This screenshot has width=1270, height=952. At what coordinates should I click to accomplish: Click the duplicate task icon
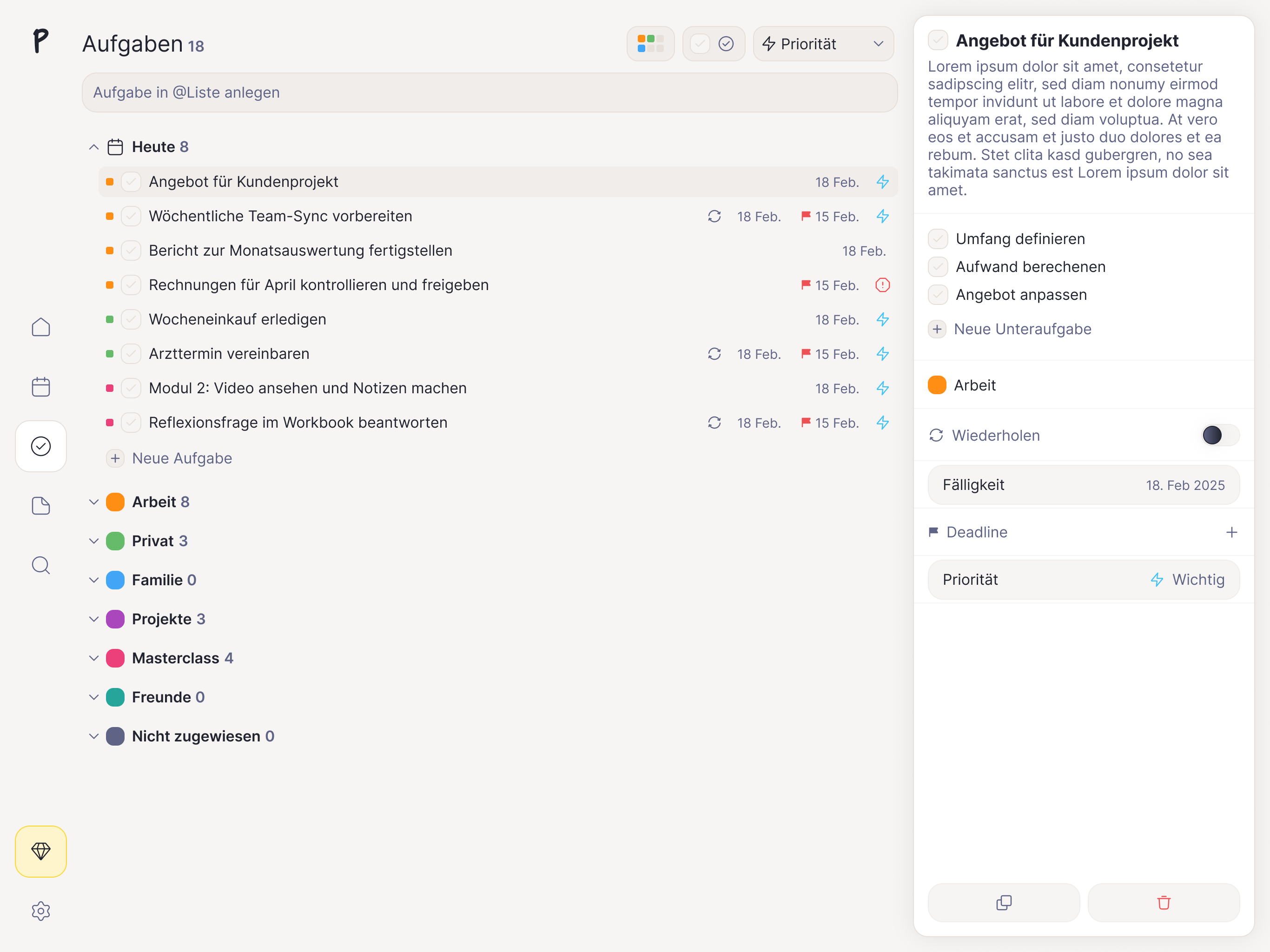[x=1004, y=903]
